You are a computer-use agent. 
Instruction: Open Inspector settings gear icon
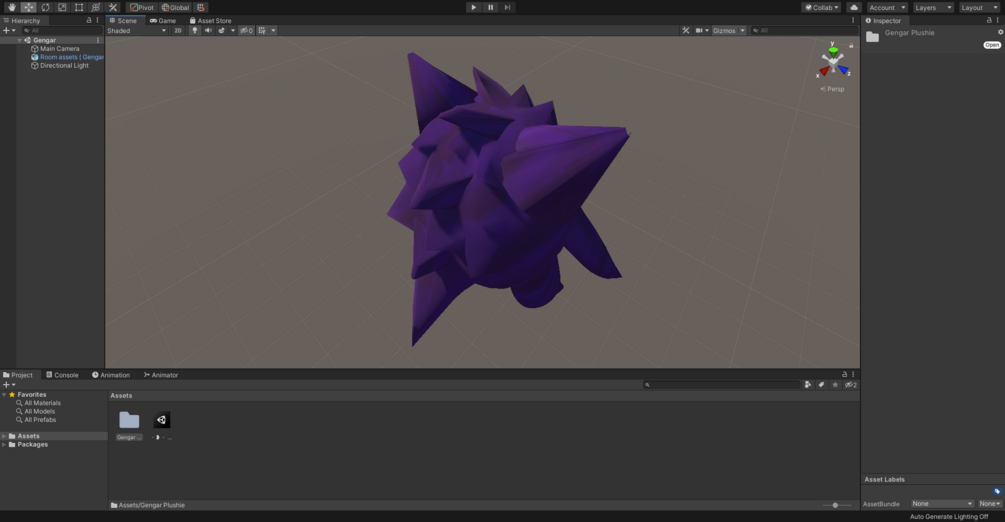pyautogui.click(x=1000, y=32)
